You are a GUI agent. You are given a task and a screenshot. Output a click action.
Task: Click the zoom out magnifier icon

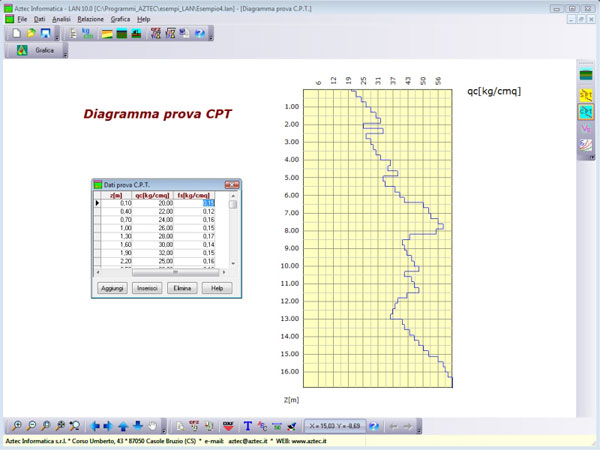click(31, 426)
